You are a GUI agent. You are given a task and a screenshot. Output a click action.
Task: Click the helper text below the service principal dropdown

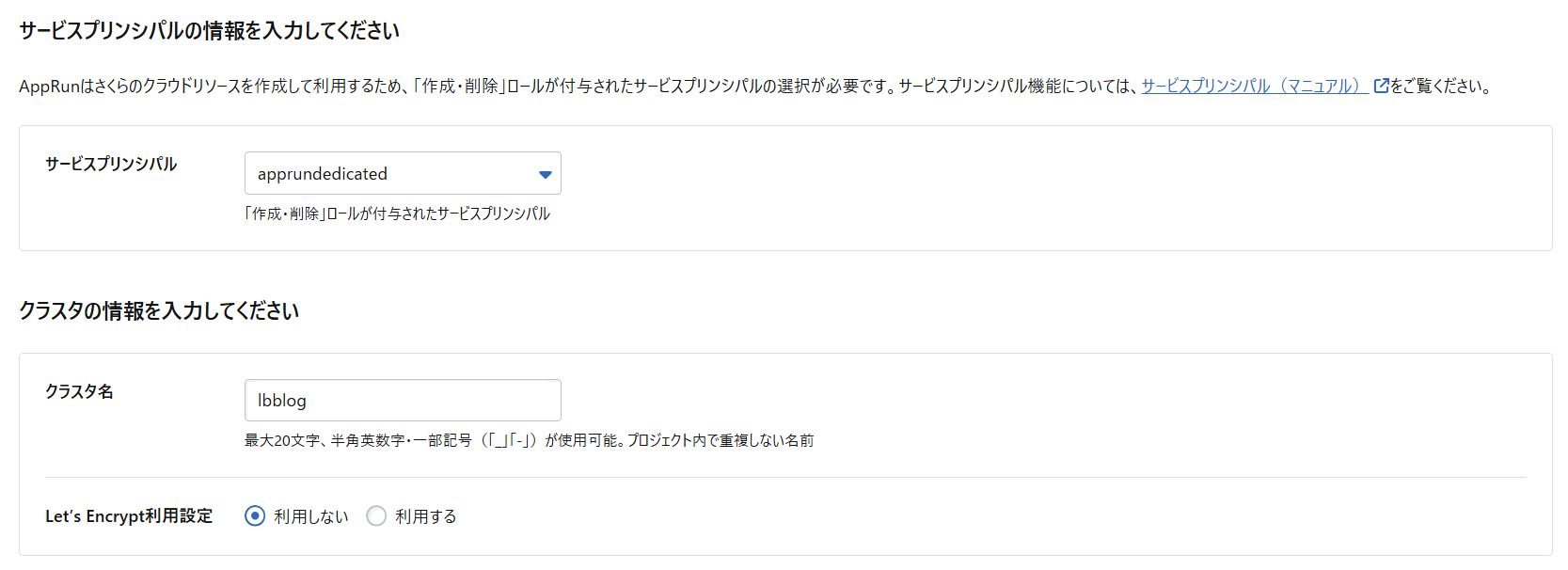point(397,214)
